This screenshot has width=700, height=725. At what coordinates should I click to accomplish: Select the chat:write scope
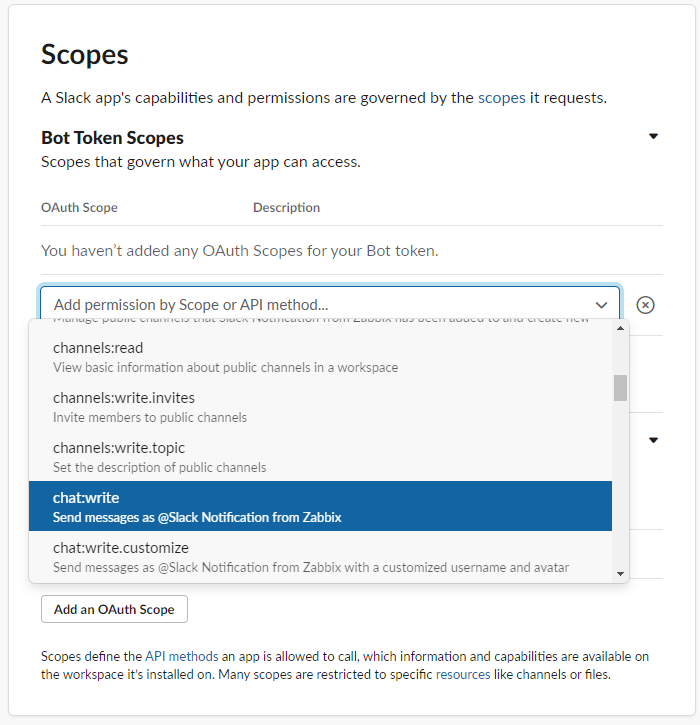click(x=320, y=506)
